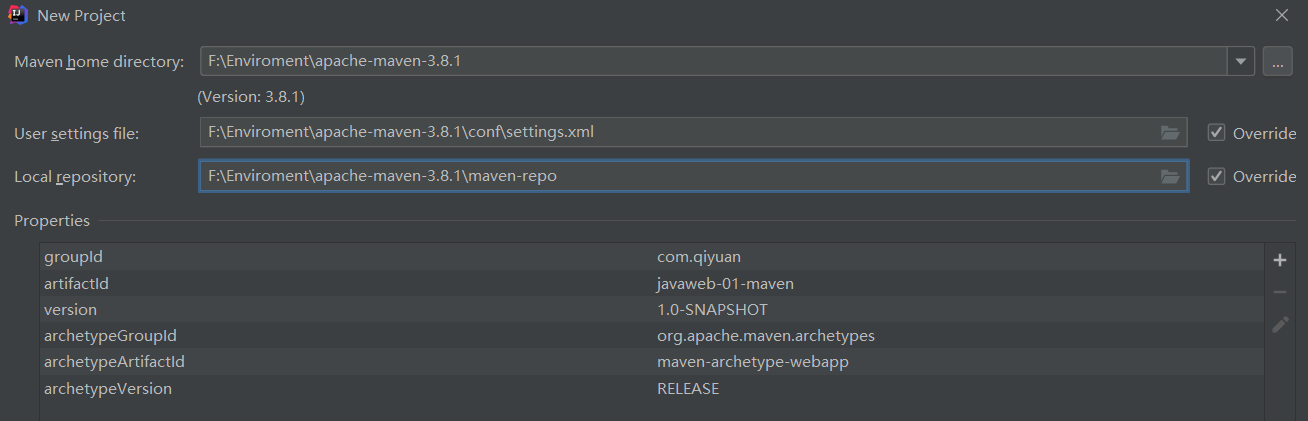Viewport: 1308px width, 421px height.
Task: Click the org.apache.maven.archetypes value cell
Action: [958, 336]
